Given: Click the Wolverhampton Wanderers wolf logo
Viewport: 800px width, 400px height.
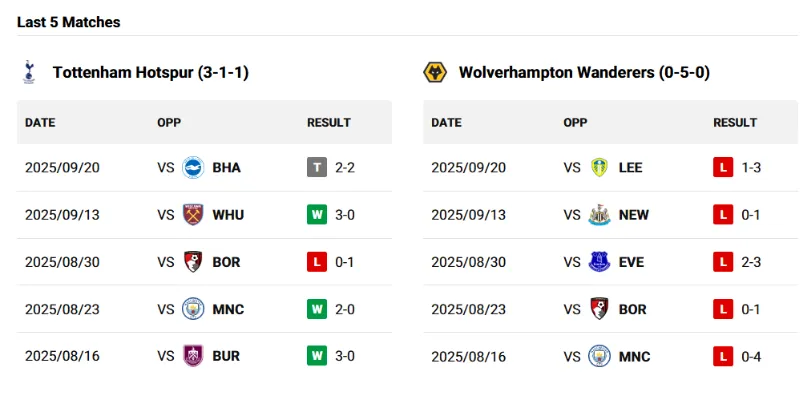Looking at the screenshot, I should [435, 72].
